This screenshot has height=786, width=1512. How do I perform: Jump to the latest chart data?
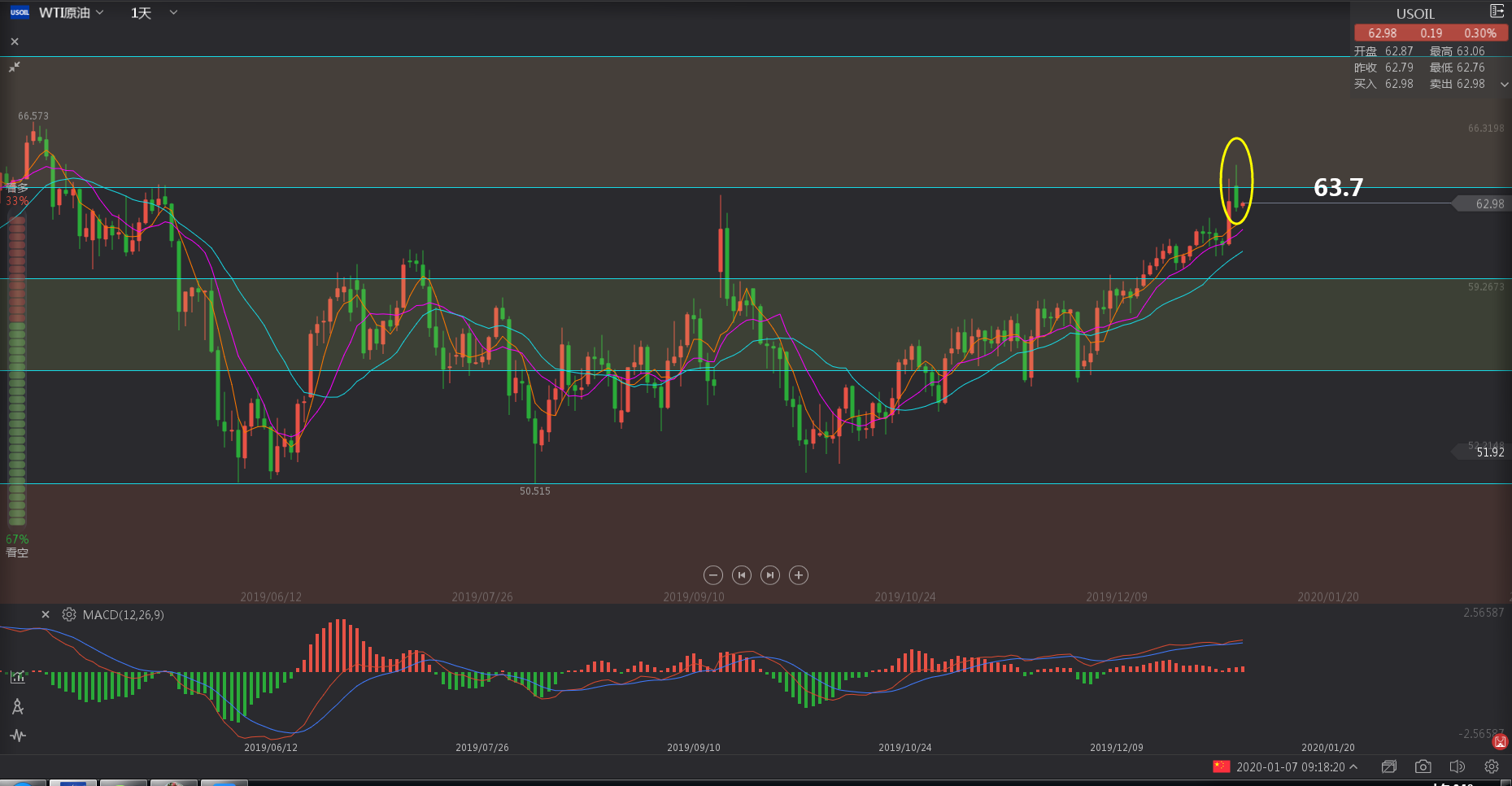pyautogui.click(x=769, y=575)
